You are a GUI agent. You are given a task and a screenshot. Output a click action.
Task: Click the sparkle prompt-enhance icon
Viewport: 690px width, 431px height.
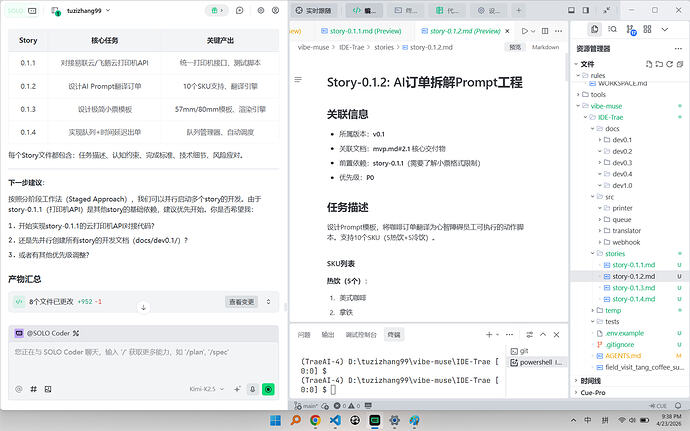(x=237, y=389)
